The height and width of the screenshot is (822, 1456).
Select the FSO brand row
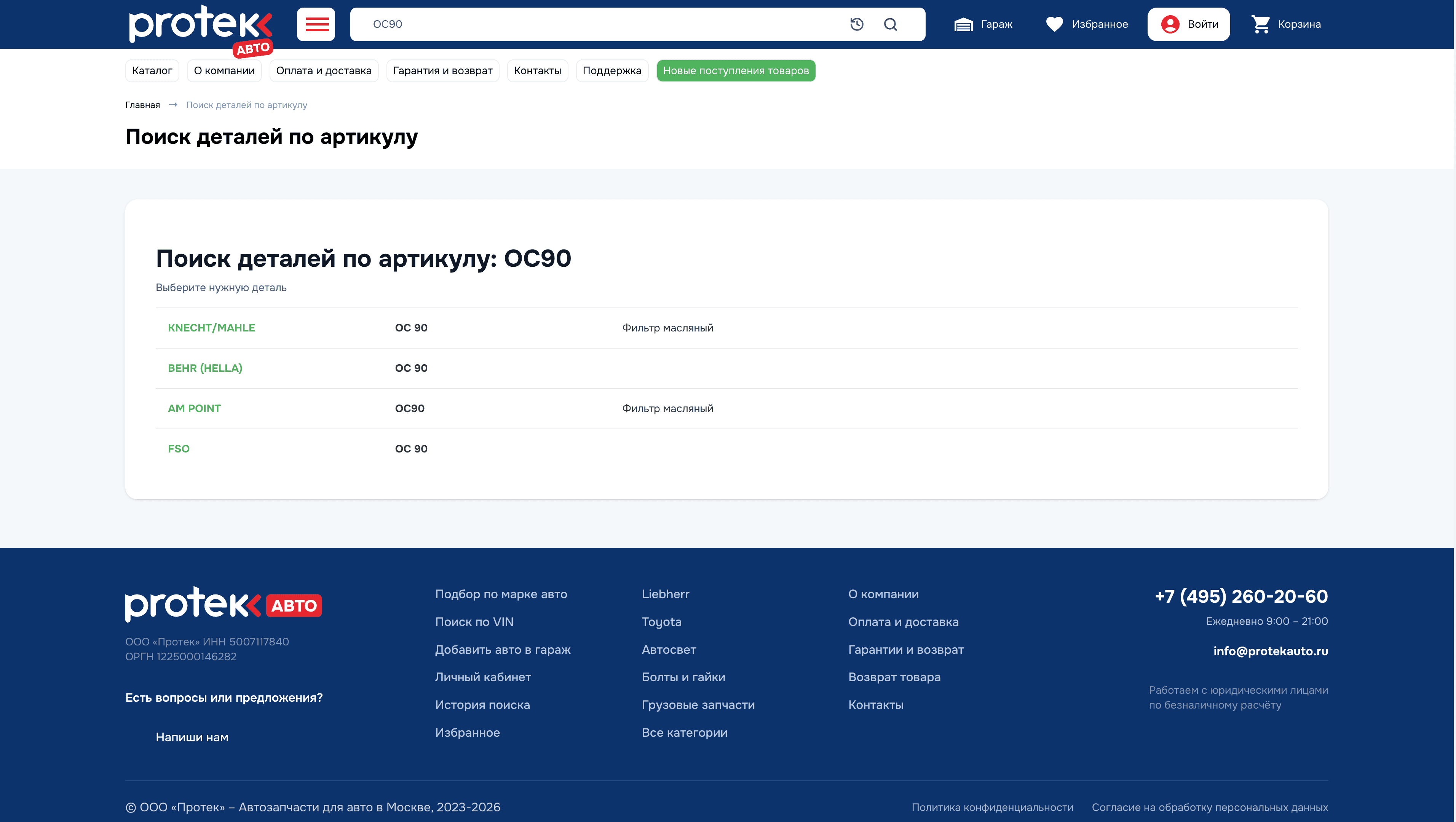[726, 449]
